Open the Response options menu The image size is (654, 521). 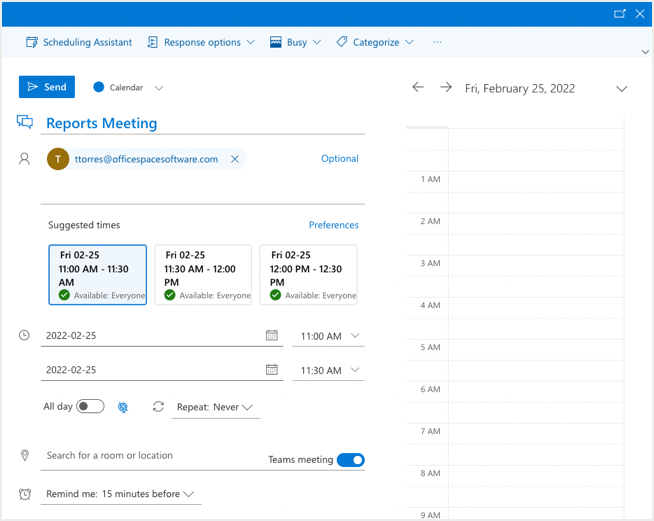201,43
